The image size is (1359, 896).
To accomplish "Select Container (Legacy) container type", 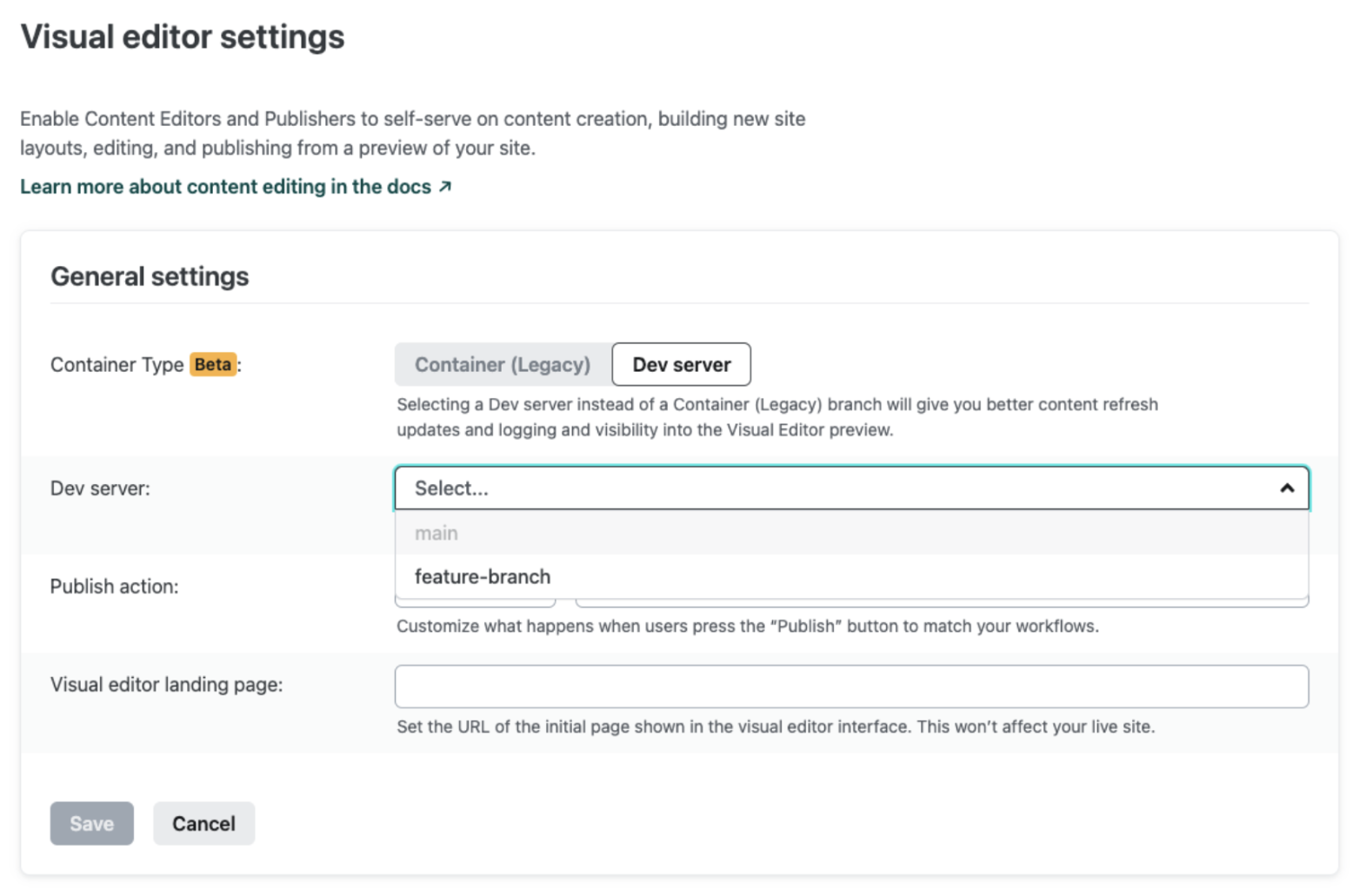I will pyautogui.click(x=503, y=365).
